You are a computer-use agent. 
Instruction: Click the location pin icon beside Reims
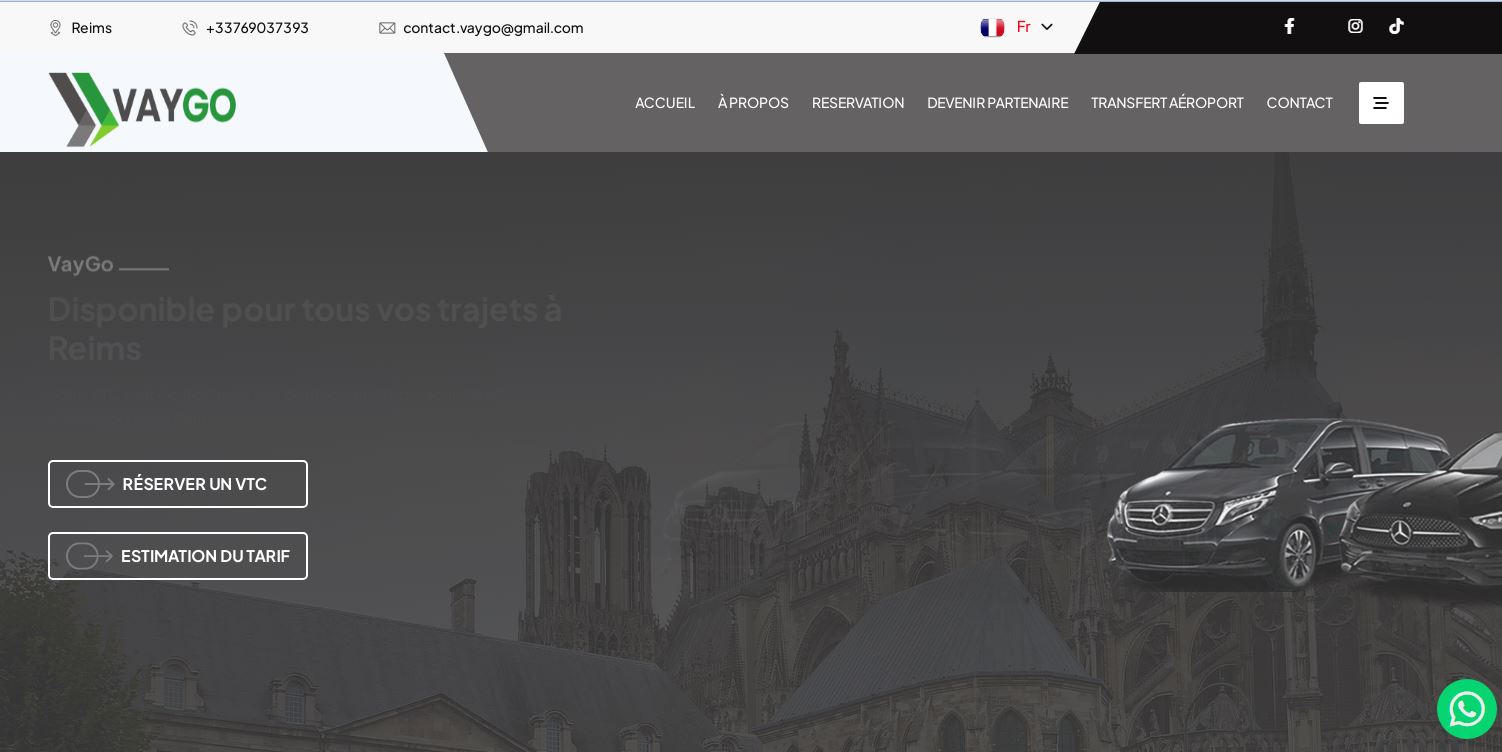point(55,28)
